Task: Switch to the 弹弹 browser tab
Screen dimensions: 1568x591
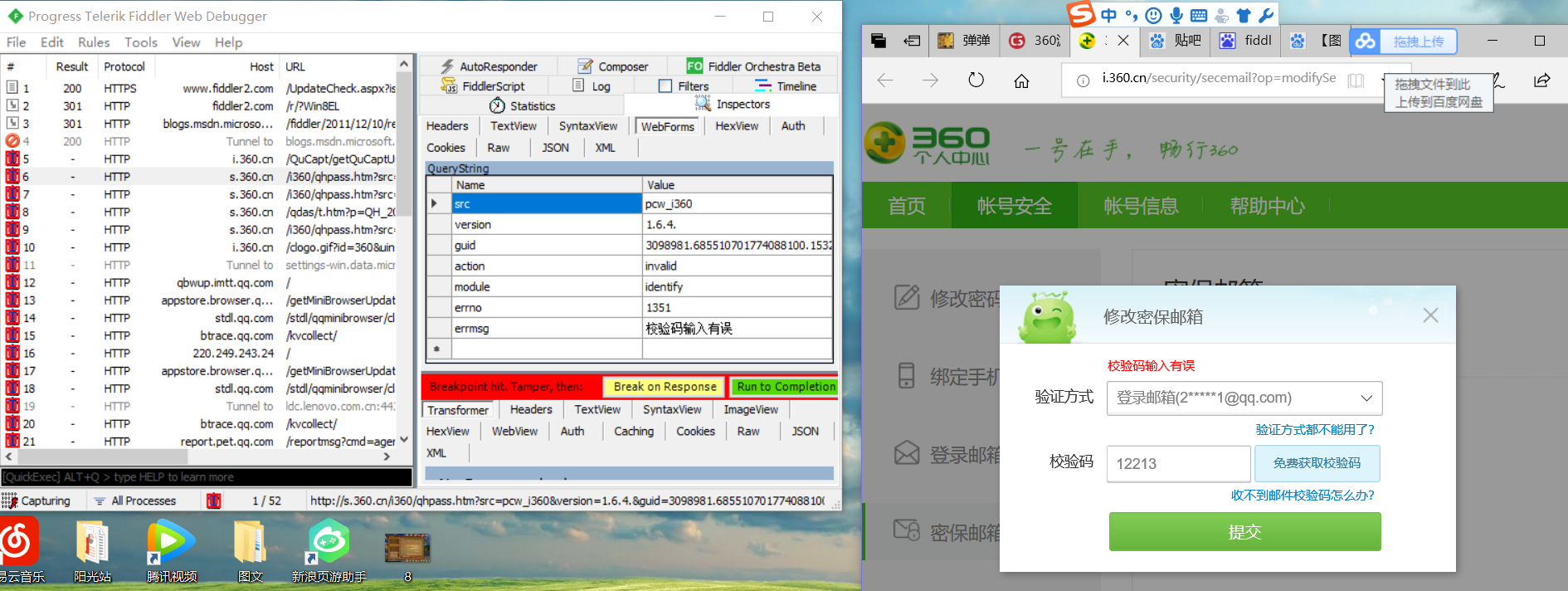Action: [964, 40]
